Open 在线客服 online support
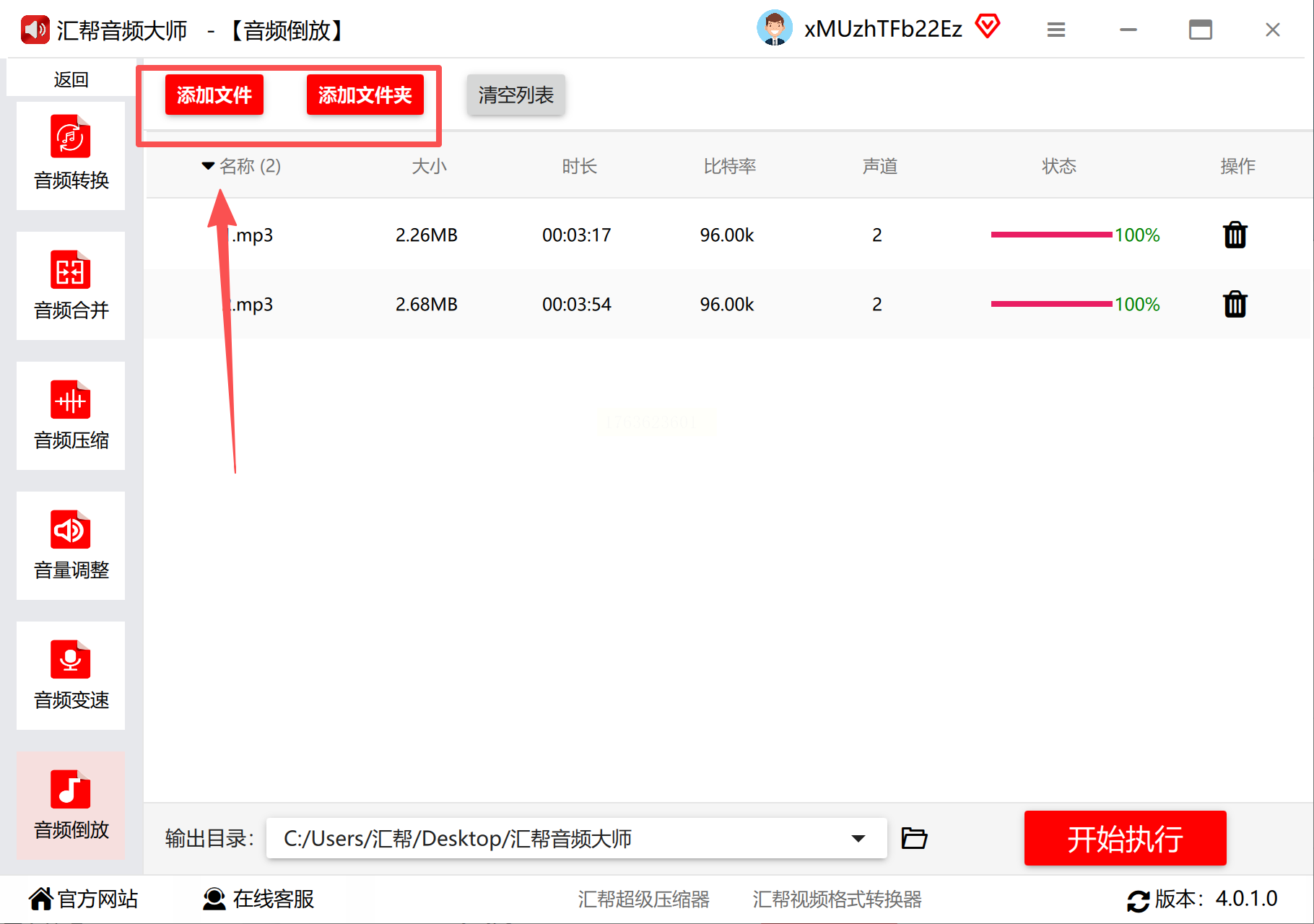 258,899
